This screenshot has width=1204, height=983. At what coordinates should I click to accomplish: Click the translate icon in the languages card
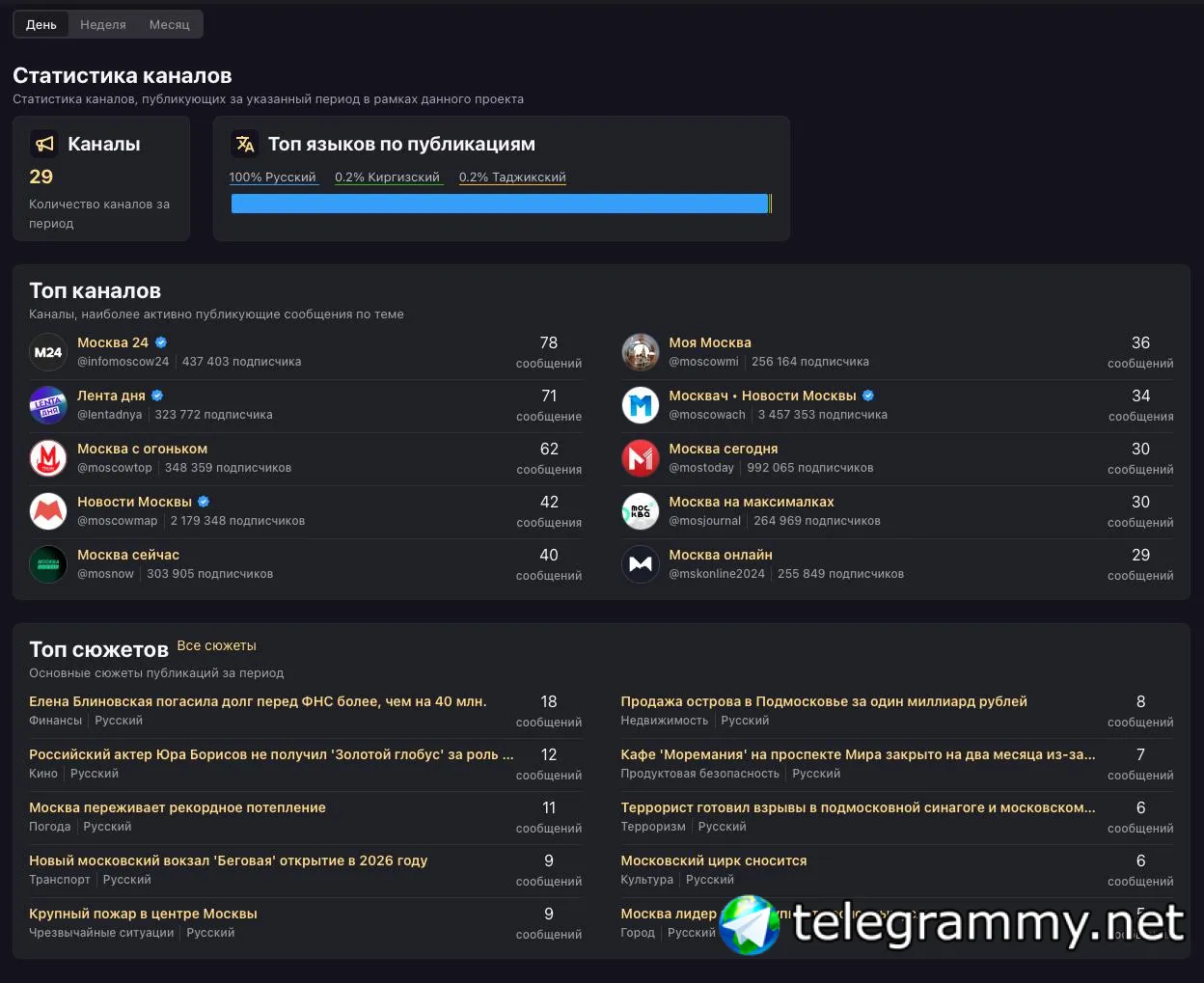(x=245, y=144)
